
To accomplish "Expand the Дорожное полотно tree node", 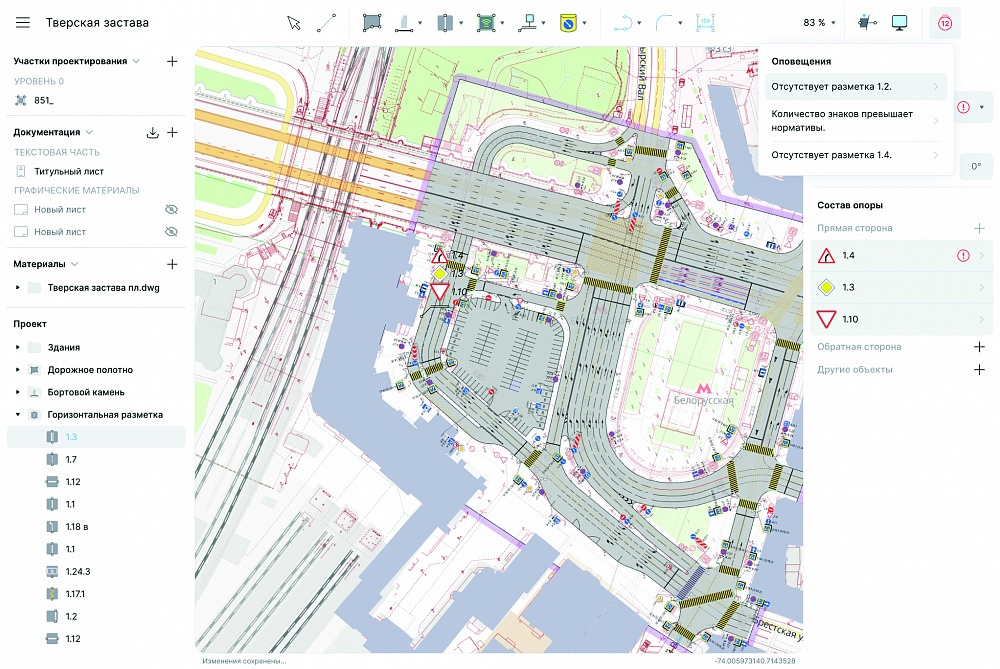I will point(18,370).
